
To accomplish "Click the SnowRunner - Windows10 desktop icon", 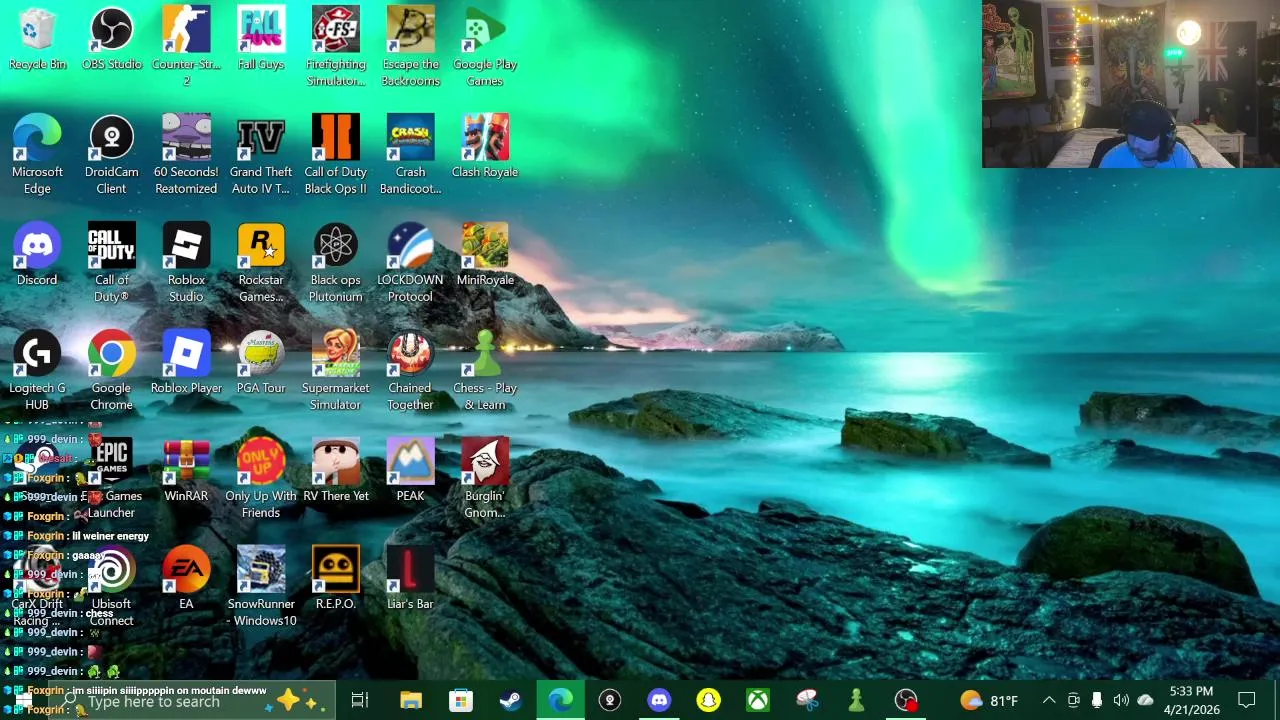I will tap(261, 587).
